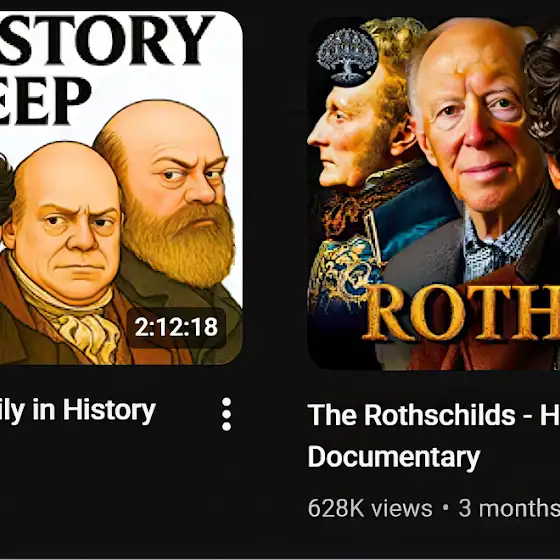Click the "in History" video title
Screen dimensions: 560x560
point(78,411)
